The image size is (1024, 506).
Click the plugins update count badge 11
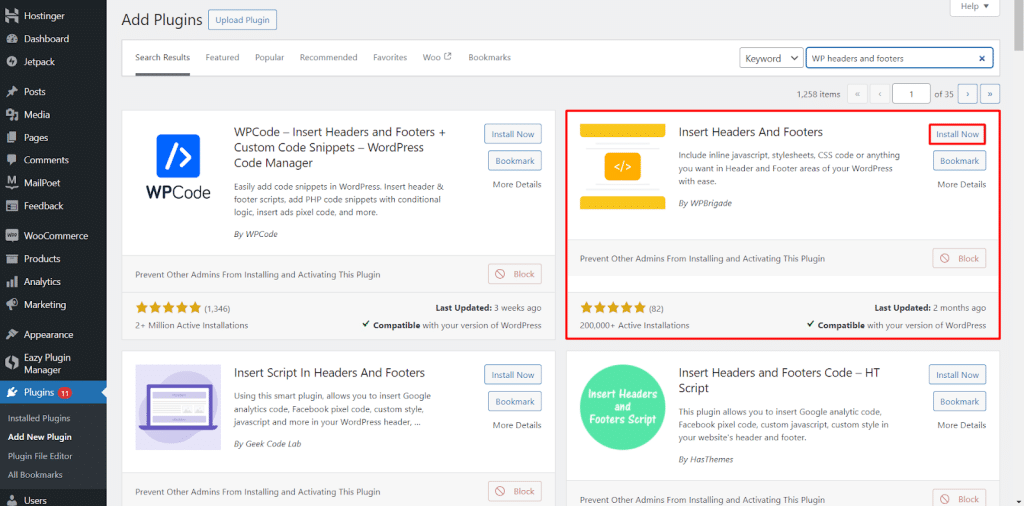(65, 393)
